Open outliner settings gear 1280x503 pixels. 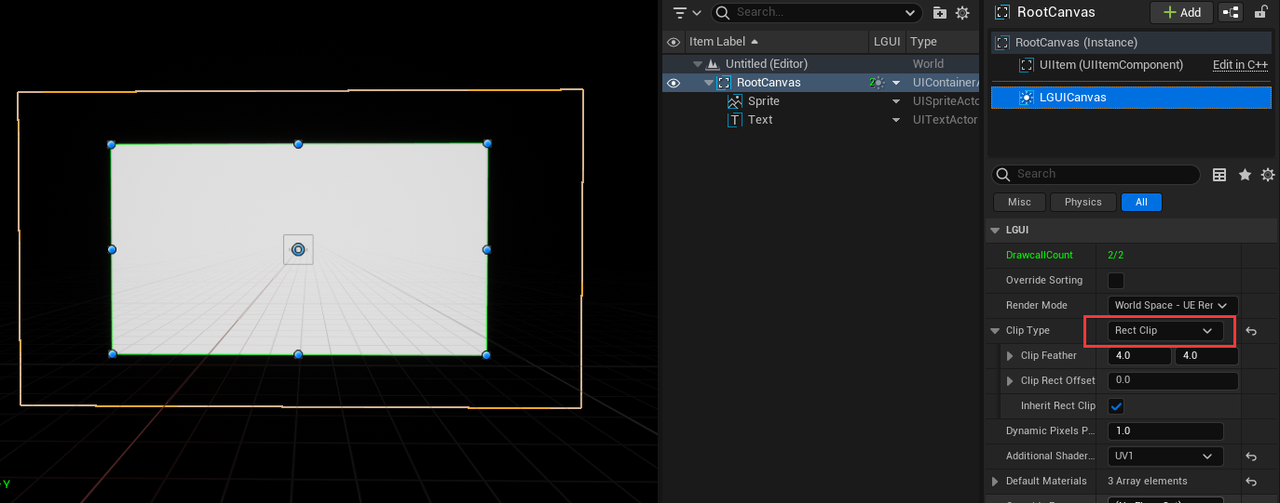pyautogui.click(x=962, y=13)
